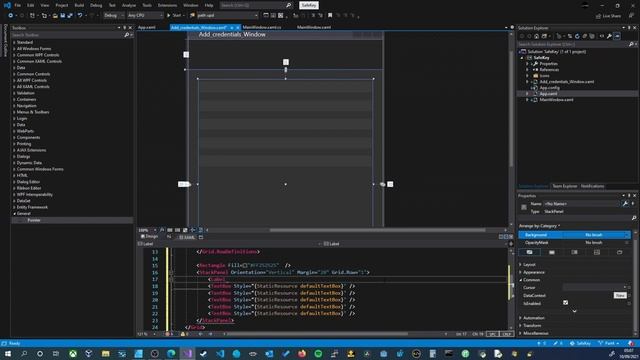Switch to the Design view tab
The image size is (640, 360).
pyautogui.click(x=149, y=237)
